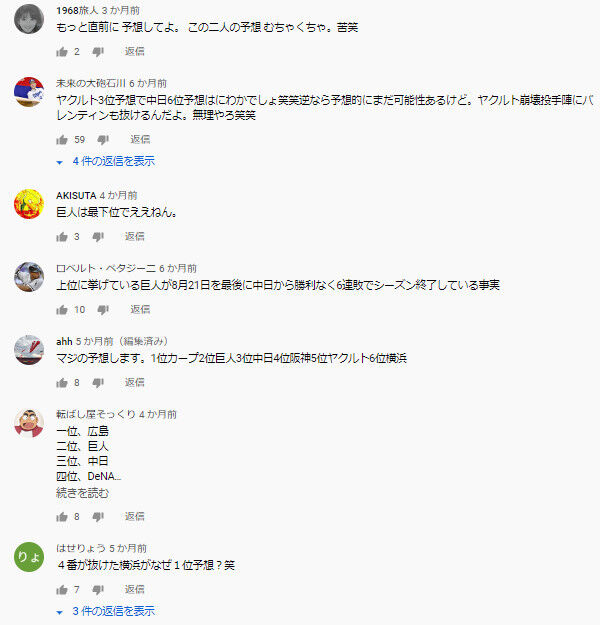Expand the 4 件の返信を表示 replies

106,161
